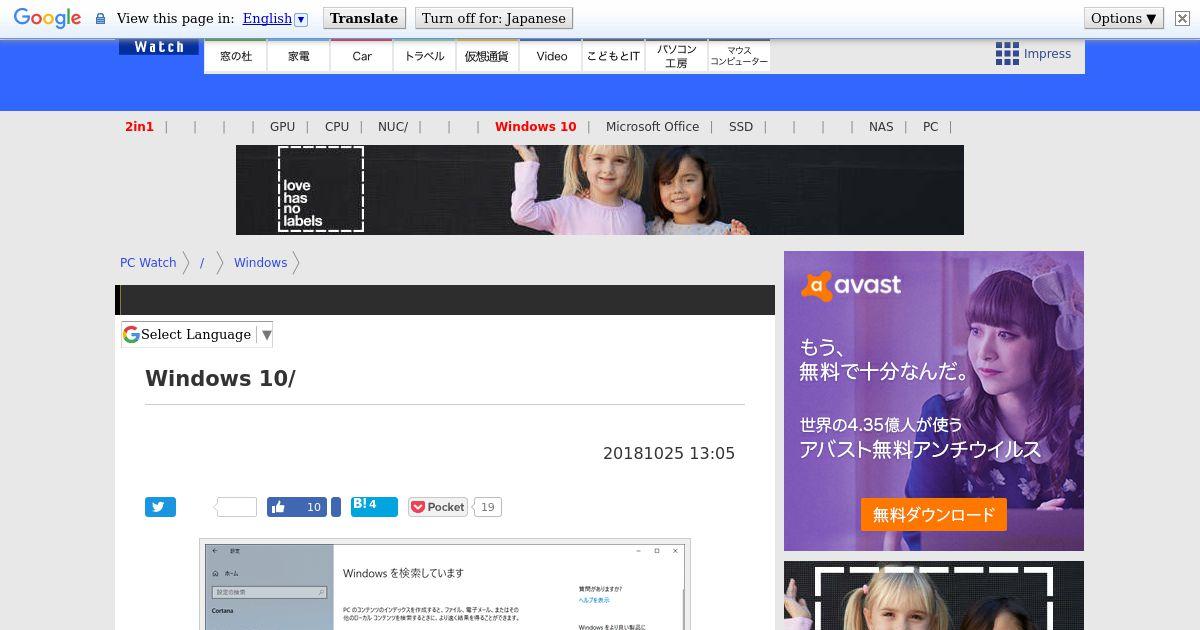Click the article date 20181025 13:05
This screenshot has height=630, width=1200.
coord(669,453)
